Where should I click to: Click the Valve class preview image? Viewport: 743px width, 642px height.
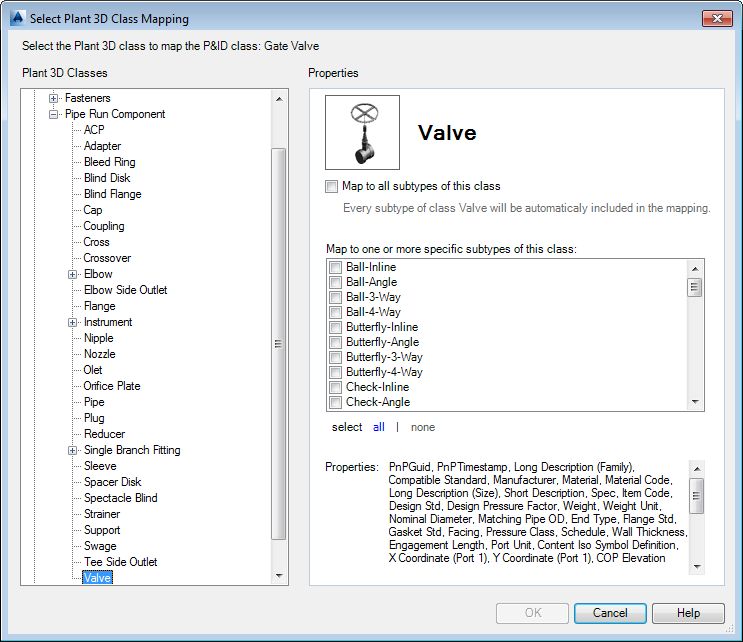pyautogui.click(x=362, y=132)
